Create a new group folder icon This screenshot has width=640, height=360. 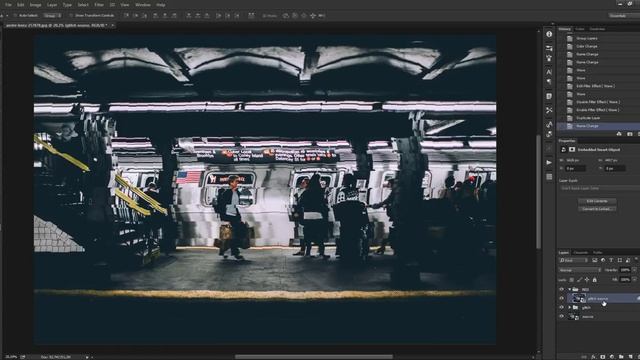621,357
